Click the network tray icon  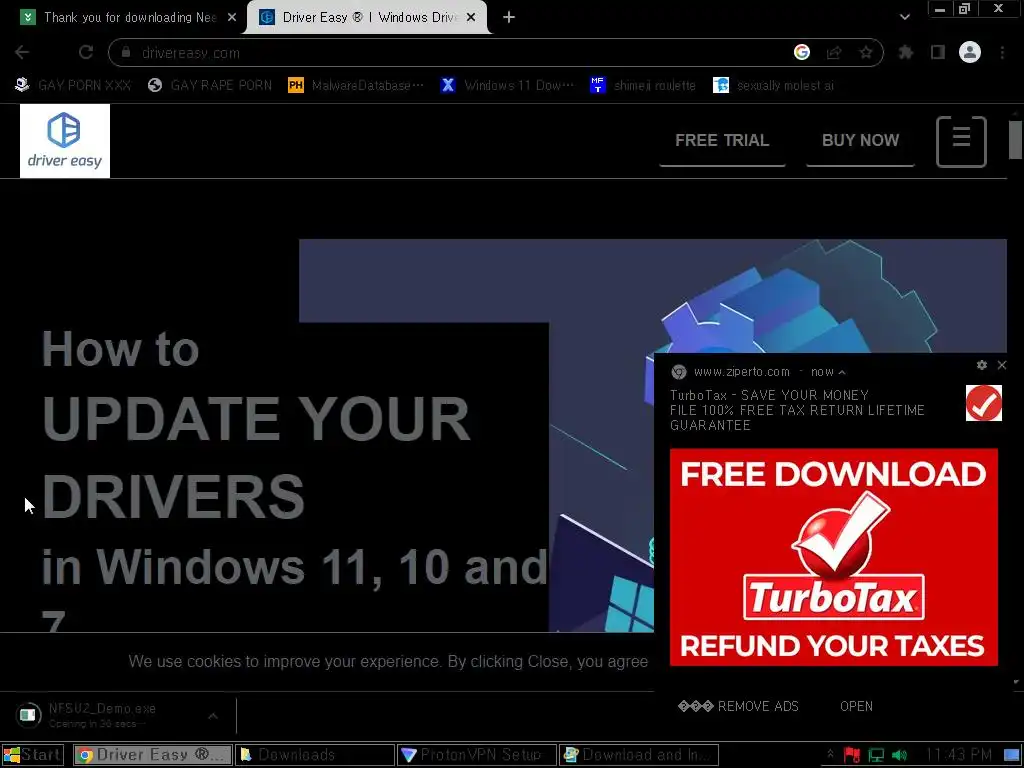pos(876,755)
